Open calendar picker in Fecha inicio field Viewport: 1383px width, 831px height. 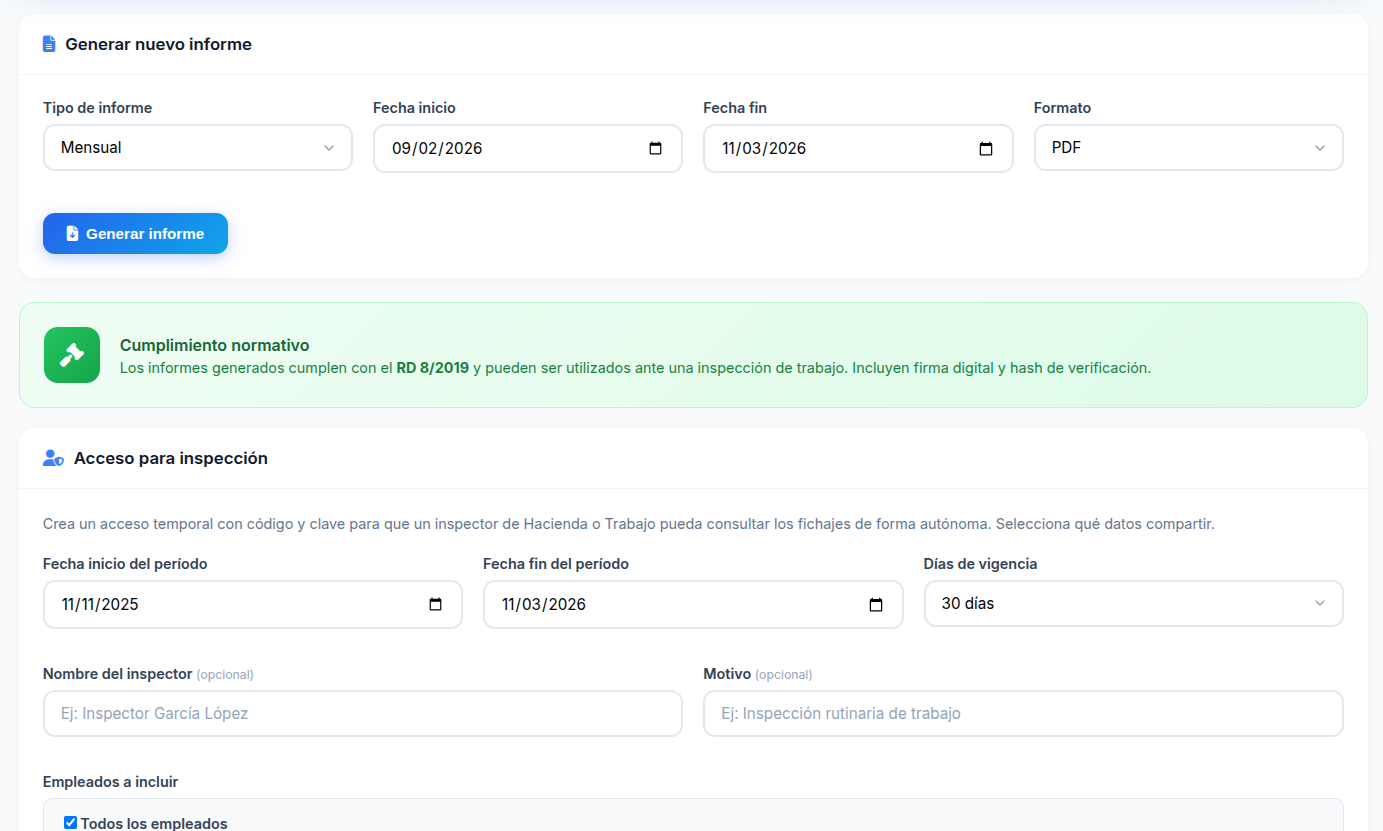point(656,149)
